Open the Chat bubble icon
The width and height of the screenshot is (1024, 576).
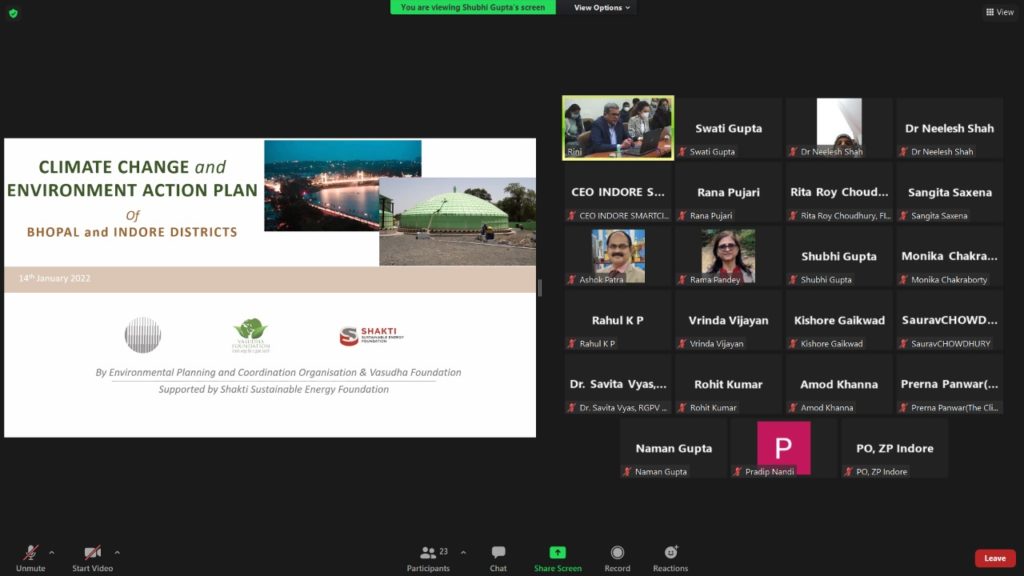(498, 552)
